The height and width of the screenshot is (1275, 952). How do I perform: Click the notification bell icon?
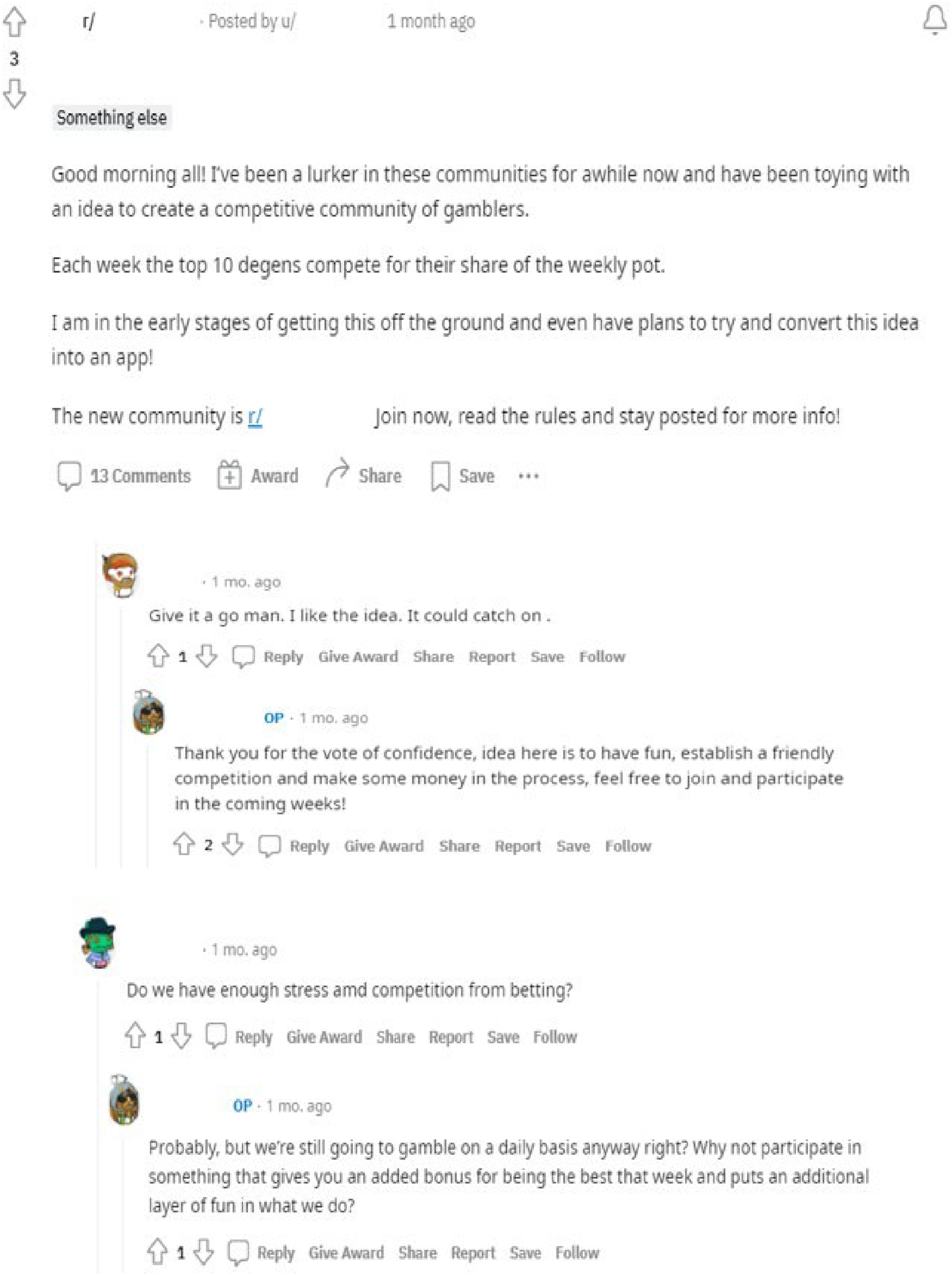tap(935, 22)
